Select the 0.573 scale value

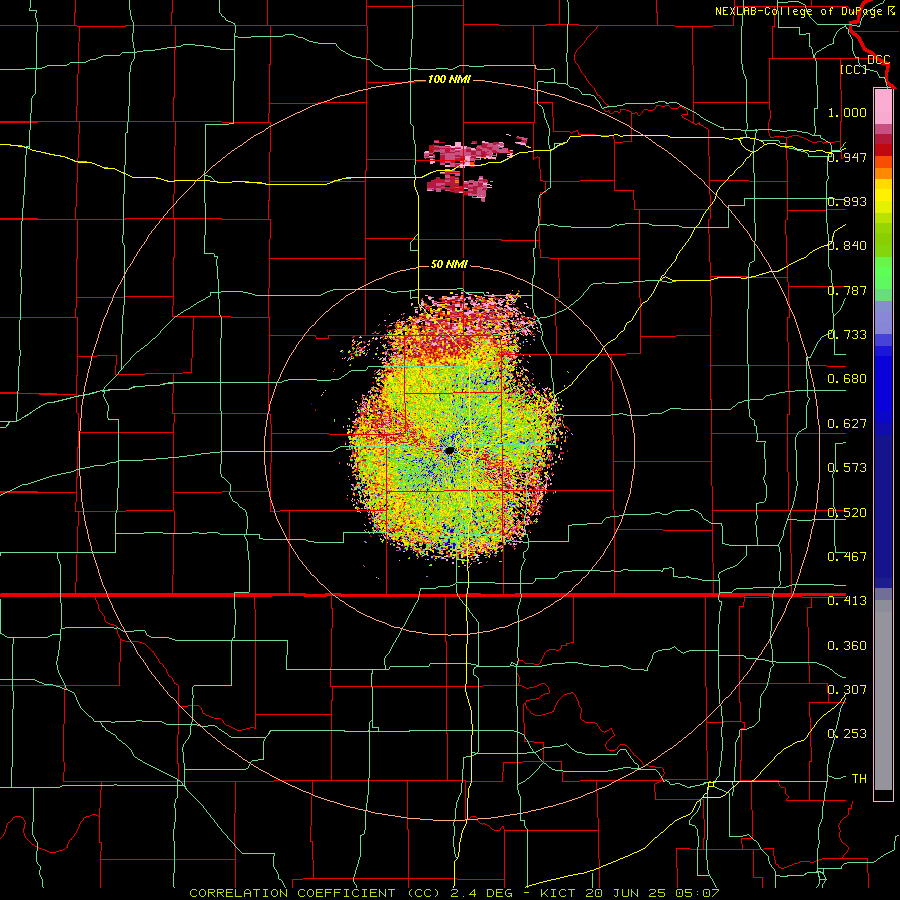(847, 468)
